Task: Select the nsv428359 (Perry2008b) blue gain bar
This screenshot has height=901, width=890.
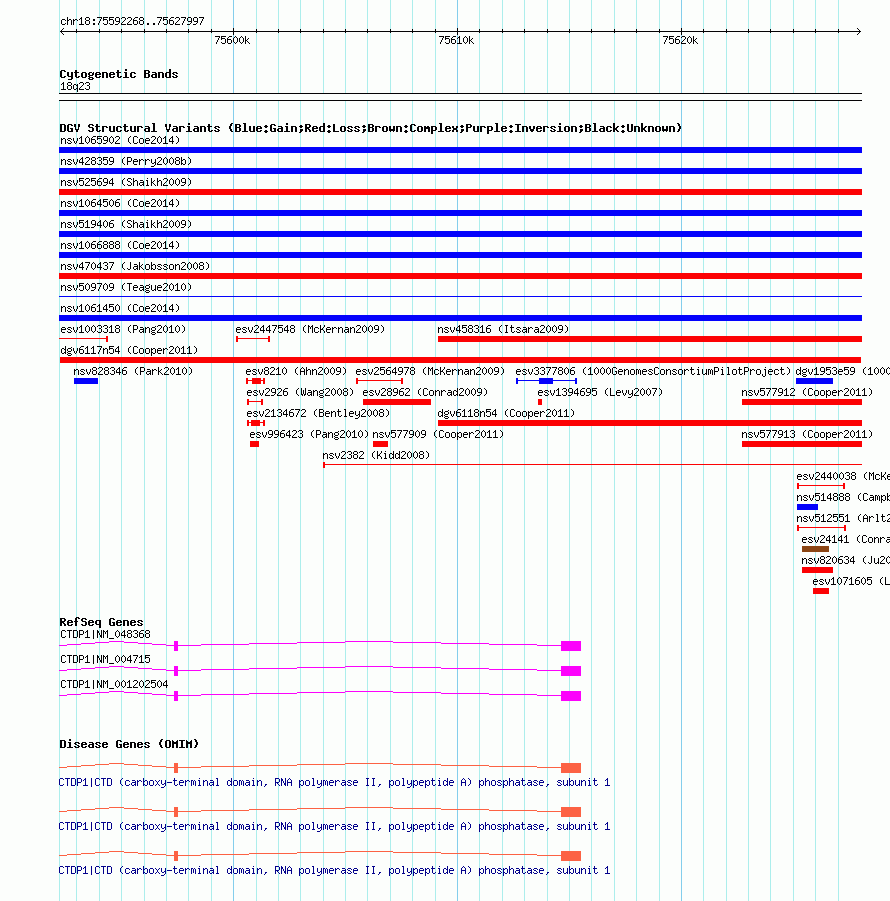Action: coord(460,171)
